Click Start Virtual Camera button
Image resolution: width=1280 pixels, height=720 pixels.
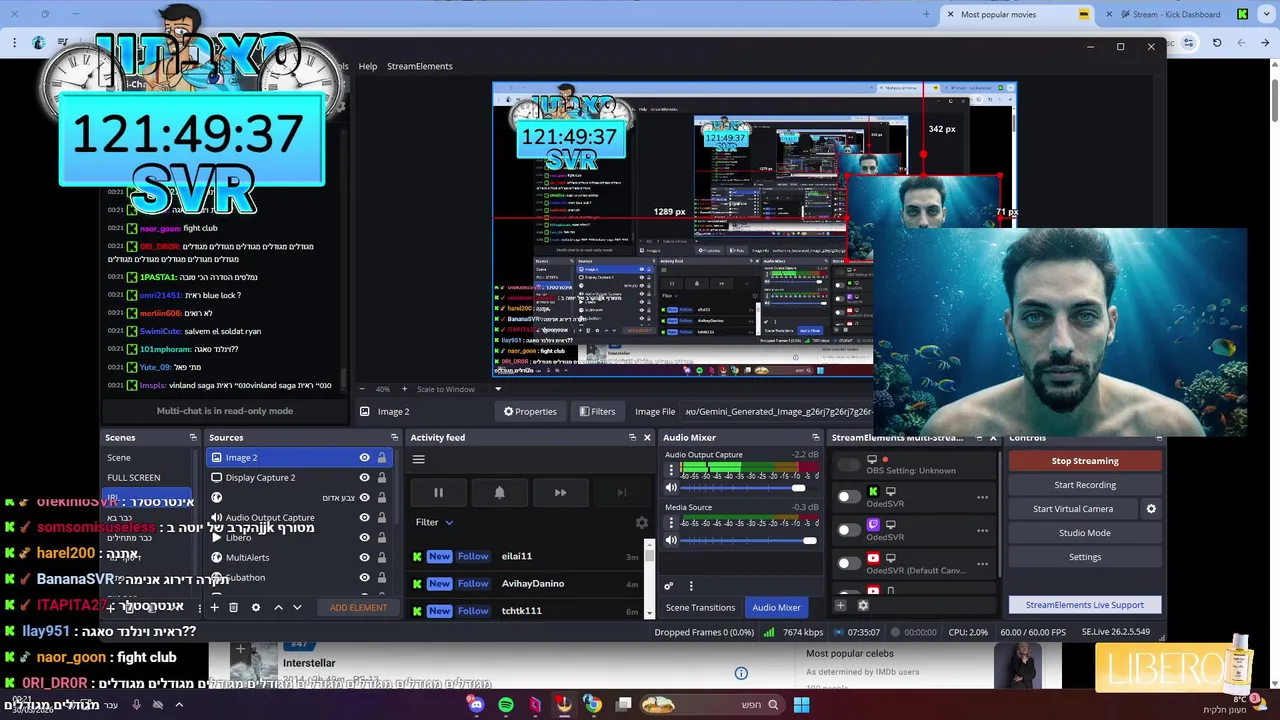tap(1073, 509)
